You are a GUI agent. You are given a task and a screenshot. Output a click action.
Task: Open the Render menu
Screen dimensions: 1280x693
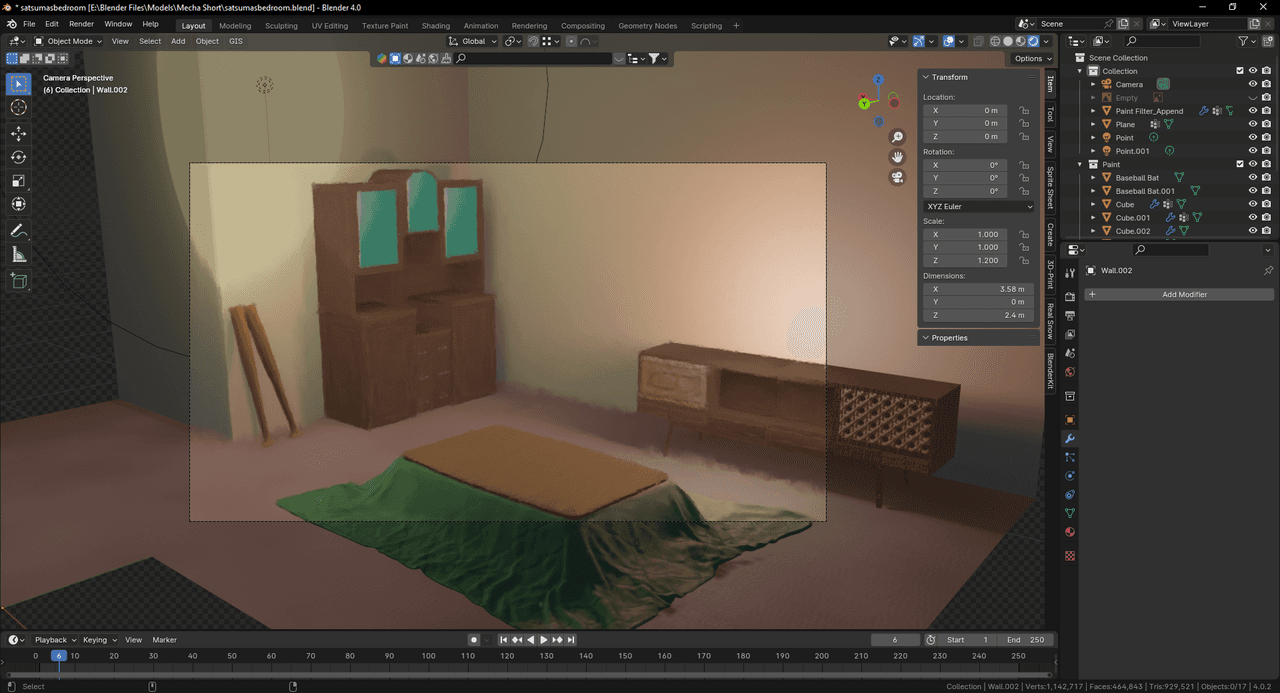(x=81, y=24)
